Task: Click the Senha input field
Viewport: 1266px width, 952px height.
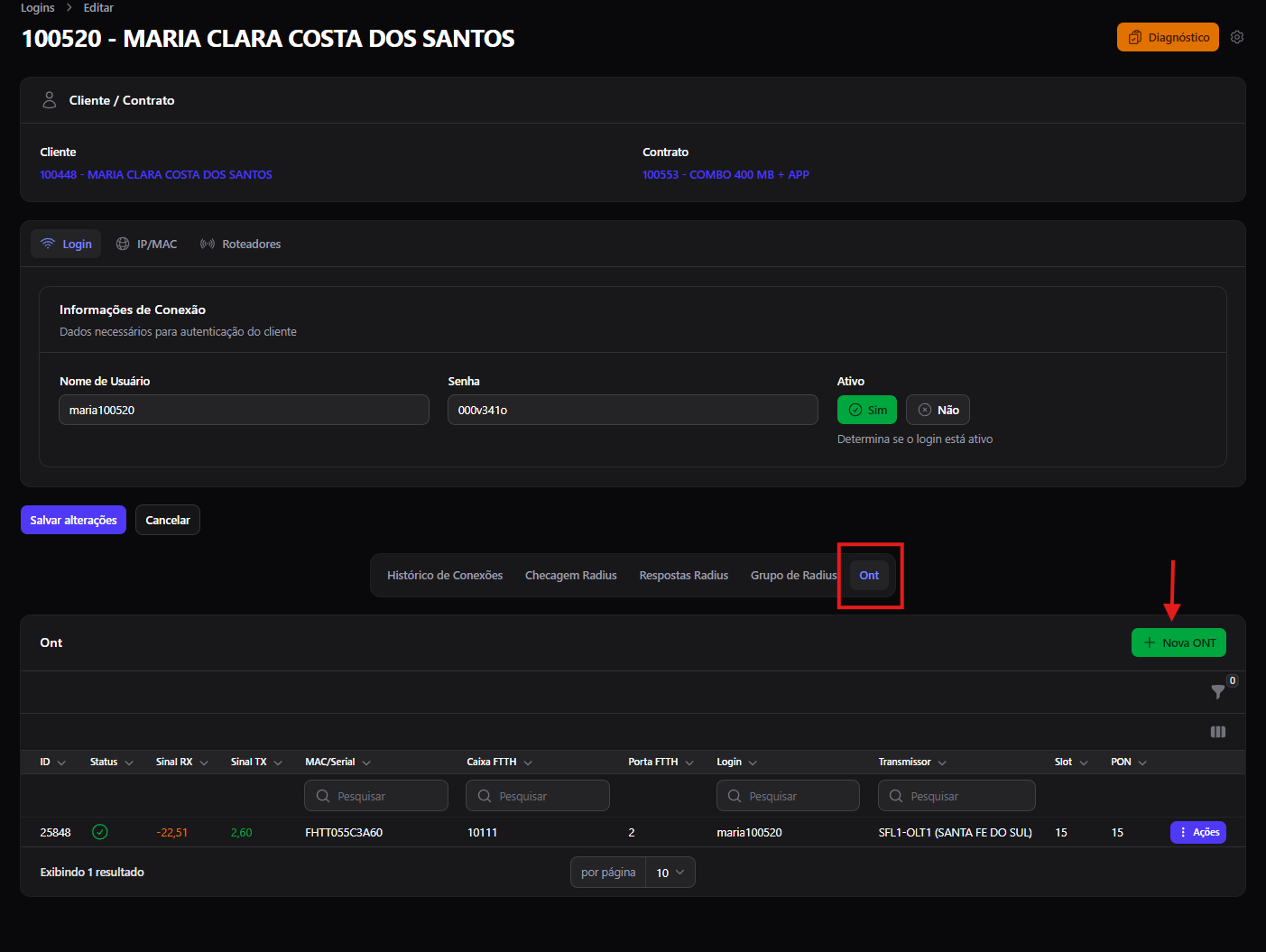Action: click(x=633, y=410)
